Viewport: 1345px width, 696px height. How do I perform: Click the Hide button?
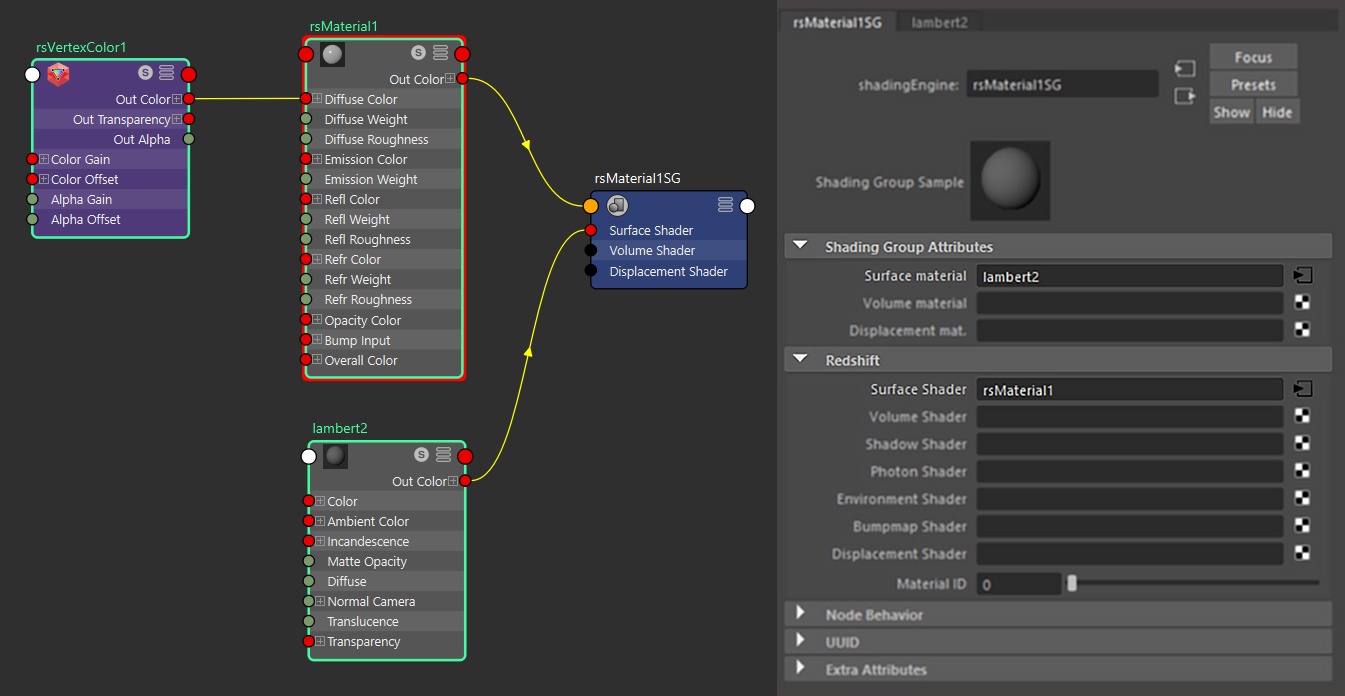coord(1277,112)
